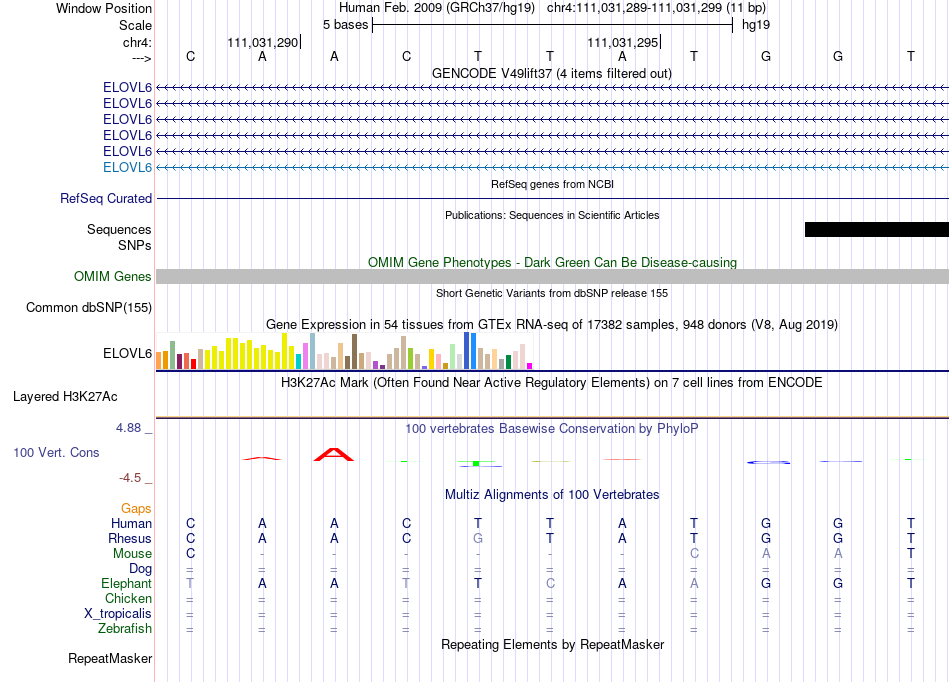Click the orange Gaps label
The image size is (950, 682).
(x=136, y=509)
